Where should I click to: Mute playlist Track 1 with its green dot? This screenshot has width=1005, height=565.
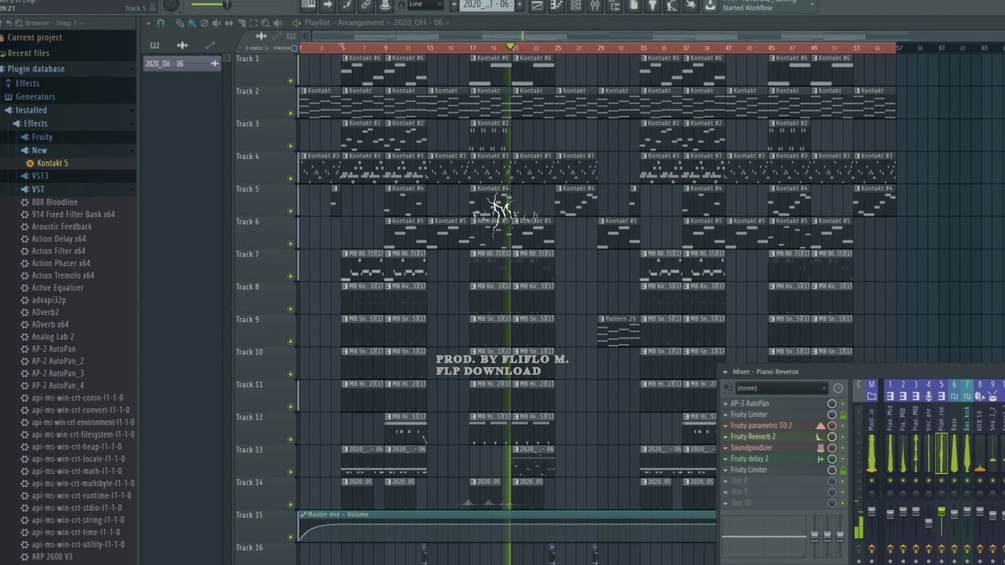(290, 81)
